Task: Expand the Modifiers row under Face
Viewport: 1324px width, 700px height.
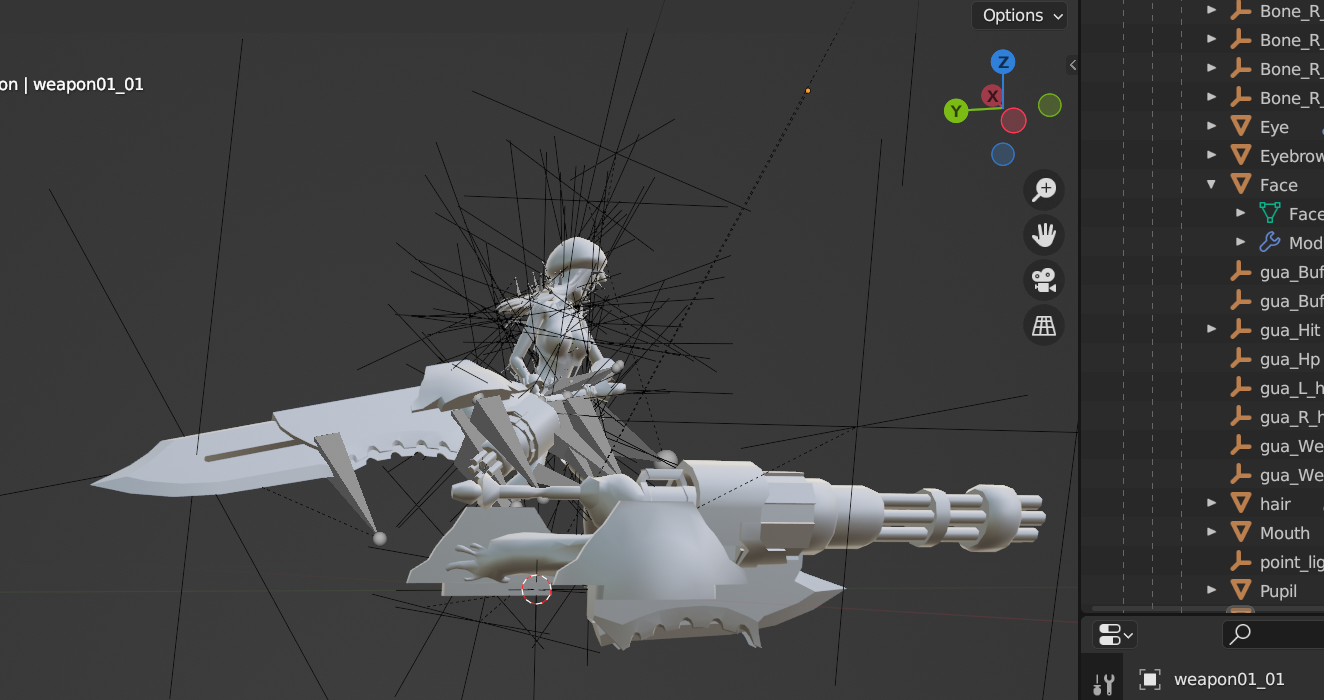Action: (x=1241, y=243)
